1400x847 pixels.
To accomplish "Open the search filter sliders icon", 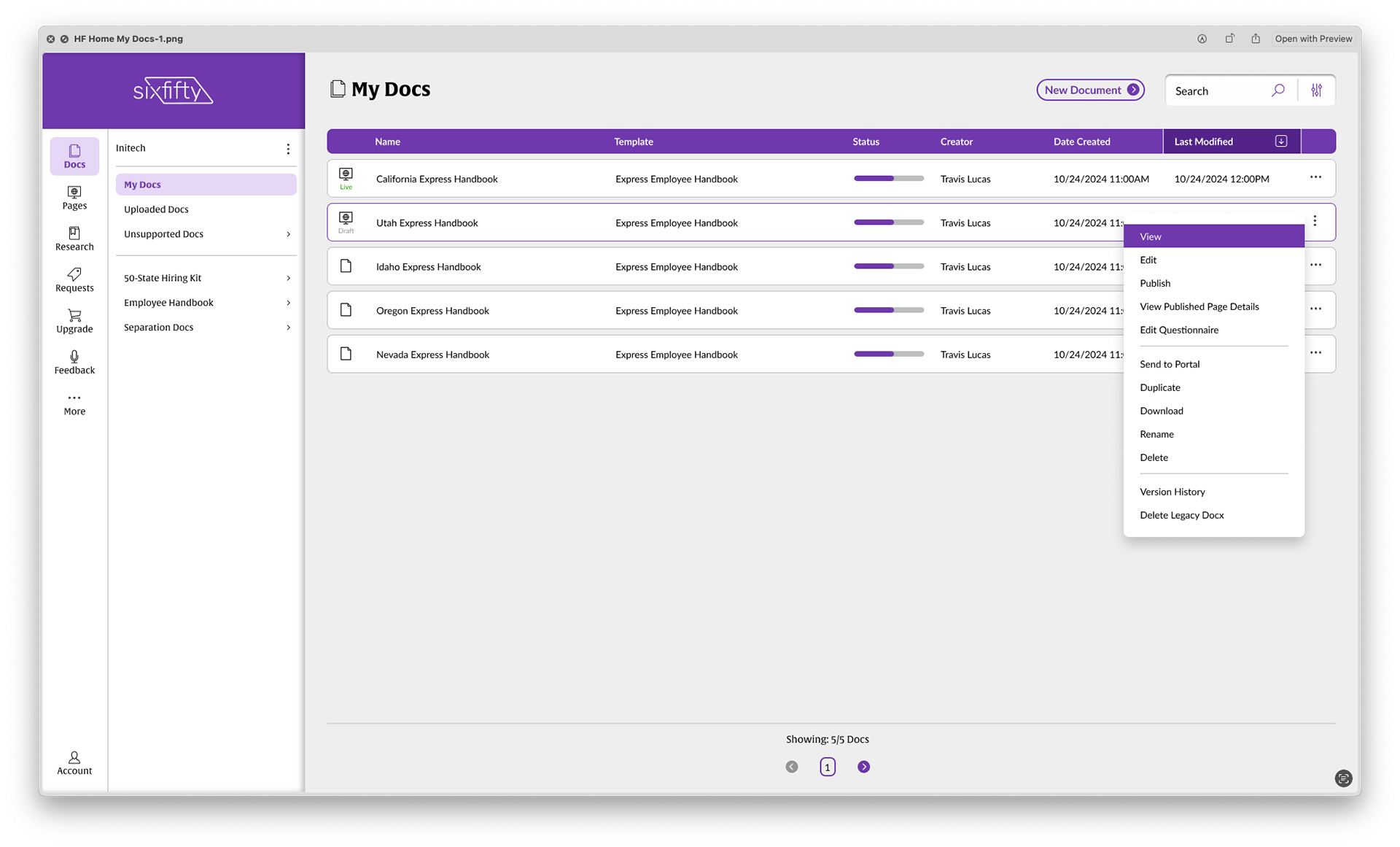I will (x=1316, y=90).
